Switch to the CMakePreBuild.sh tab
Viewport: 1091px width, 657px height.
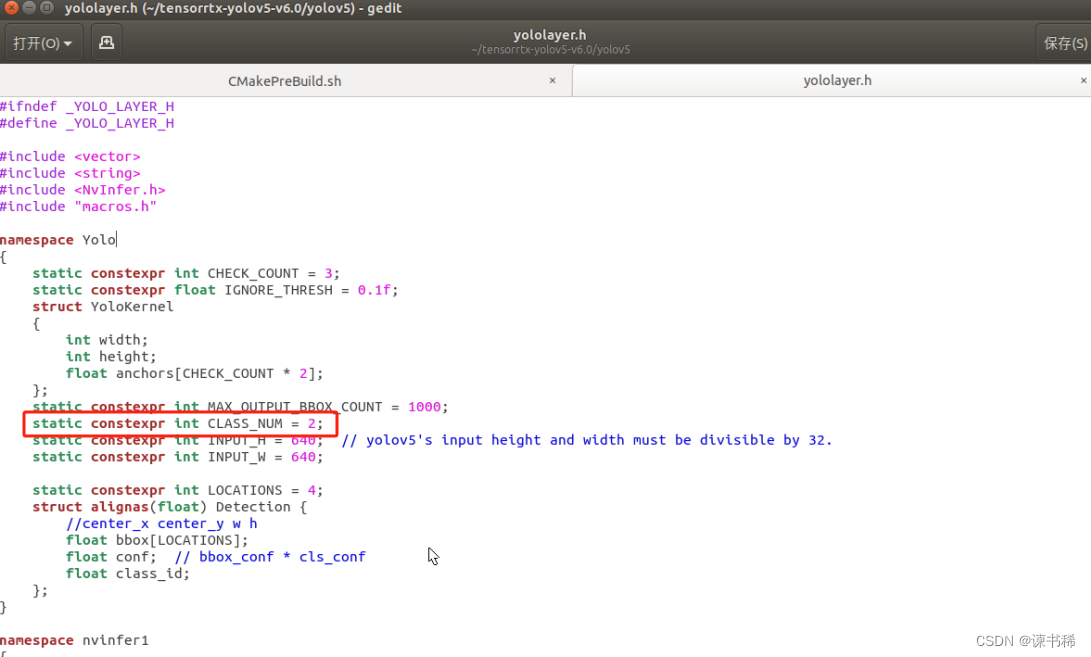coord(285,80)
